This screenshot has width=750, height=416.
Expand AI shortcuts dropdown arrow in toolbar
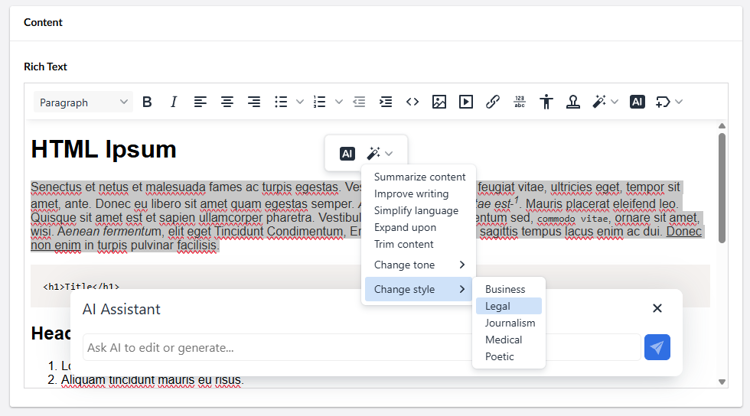615,102
